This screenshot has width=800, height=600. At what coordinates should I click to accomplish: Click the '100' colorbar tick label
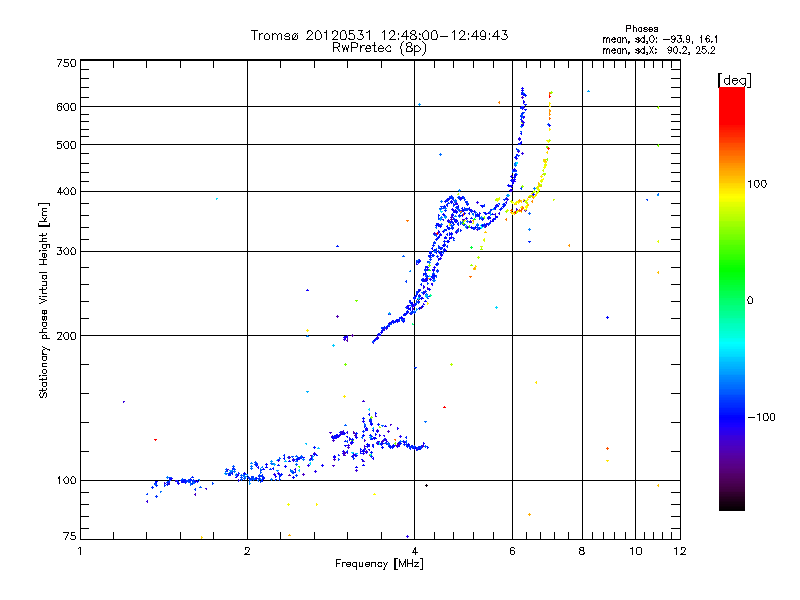pyautogui.click(x=757, y=184)
